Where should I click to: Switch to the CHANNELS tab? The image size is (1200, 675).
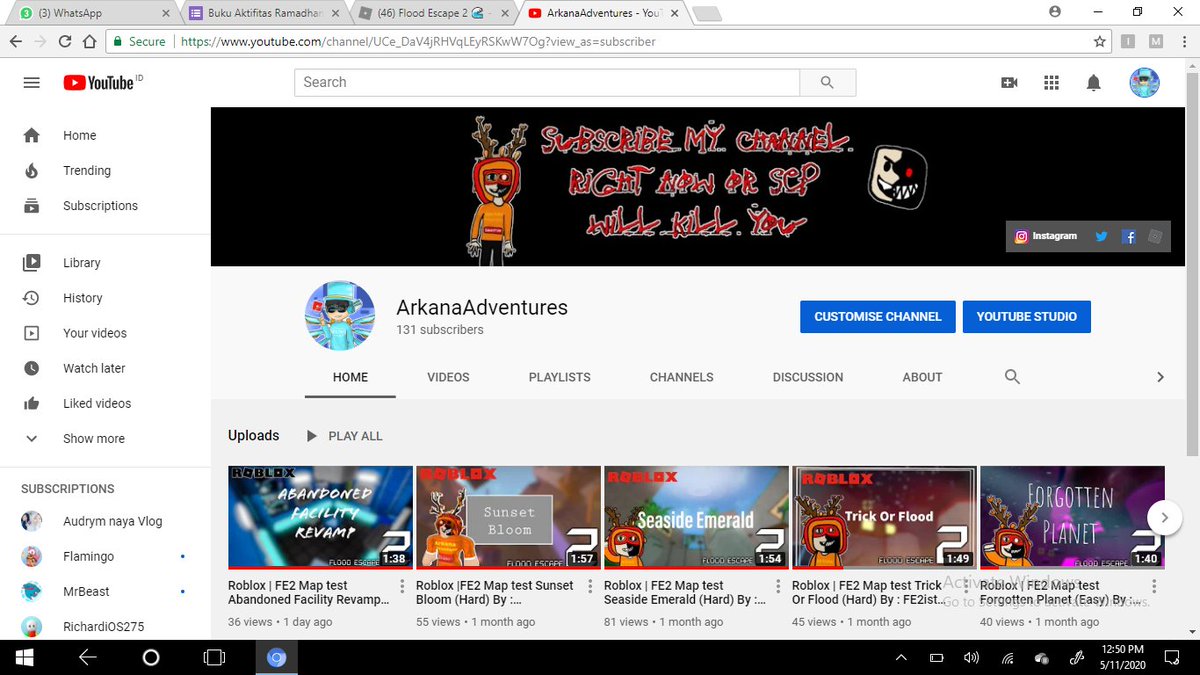point(682,377)
